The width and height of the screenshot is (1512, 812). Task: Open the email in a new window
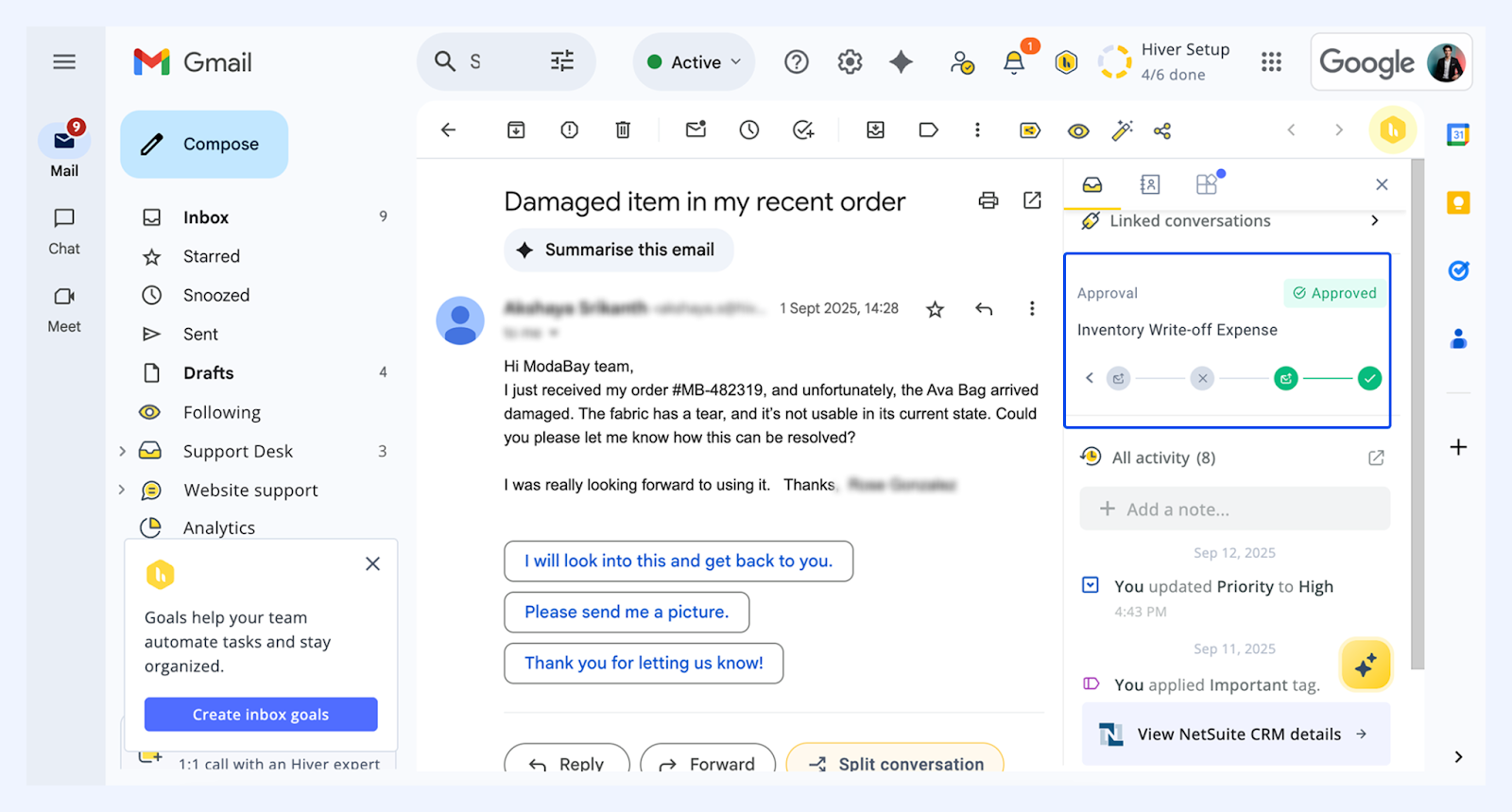click(1032, 200)
